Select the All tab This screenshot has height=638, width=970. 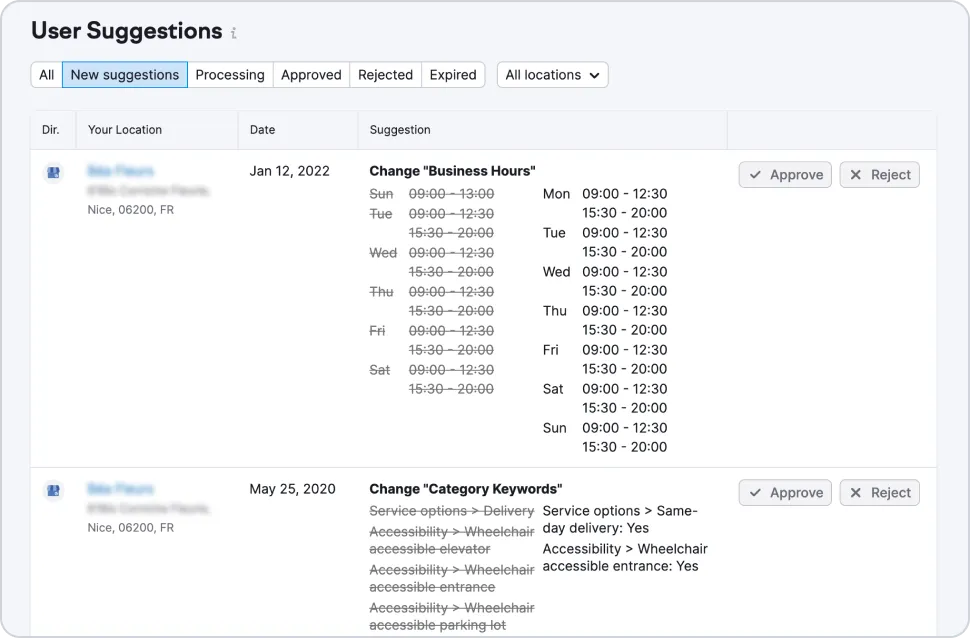[x=46, y=75]
